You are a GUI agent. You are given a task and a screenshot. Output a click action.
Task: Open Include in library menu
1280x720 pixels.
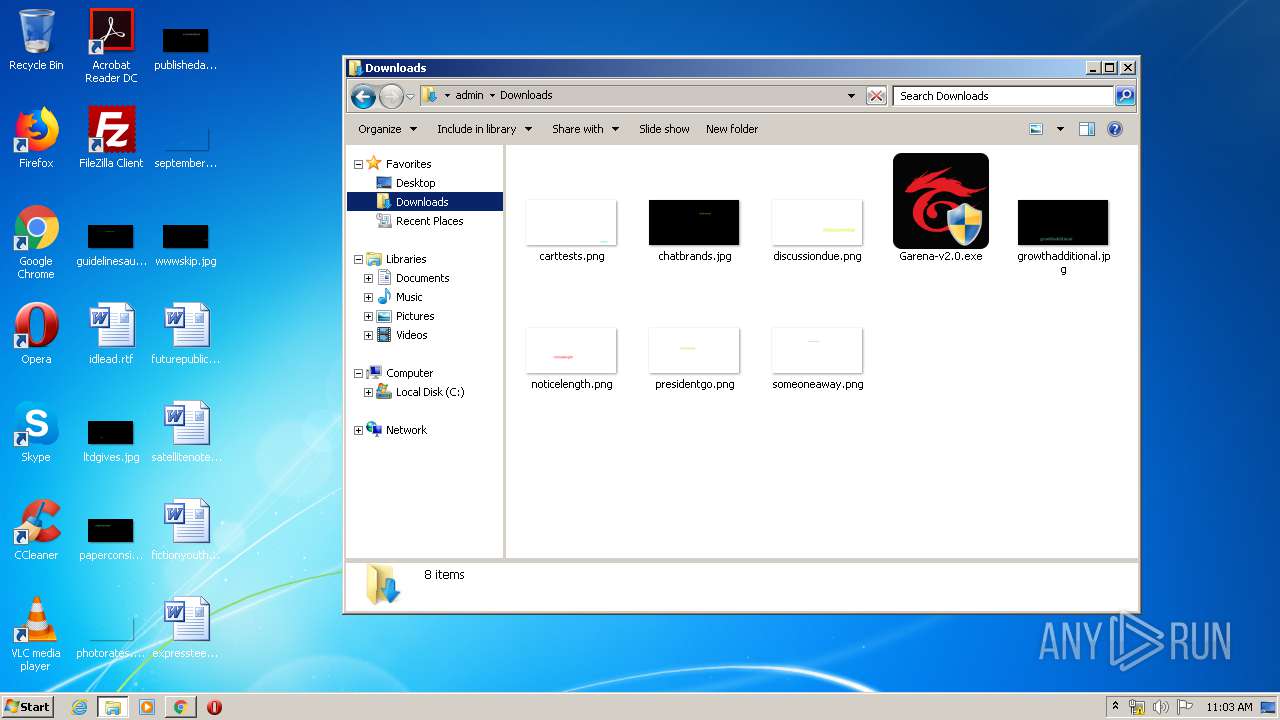pyautogui.click(x=484, y=129)
